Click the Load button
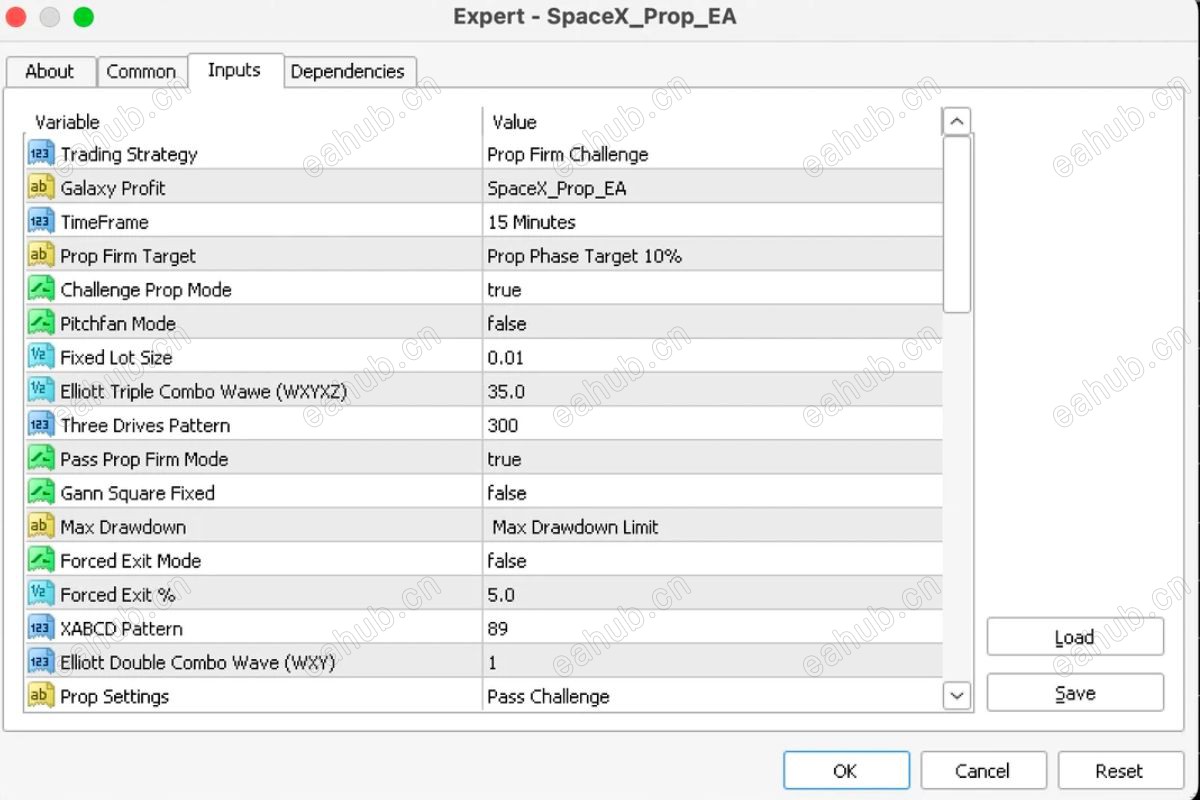The height and width of the screenshot is (800, 1200). click(1075, 637)
